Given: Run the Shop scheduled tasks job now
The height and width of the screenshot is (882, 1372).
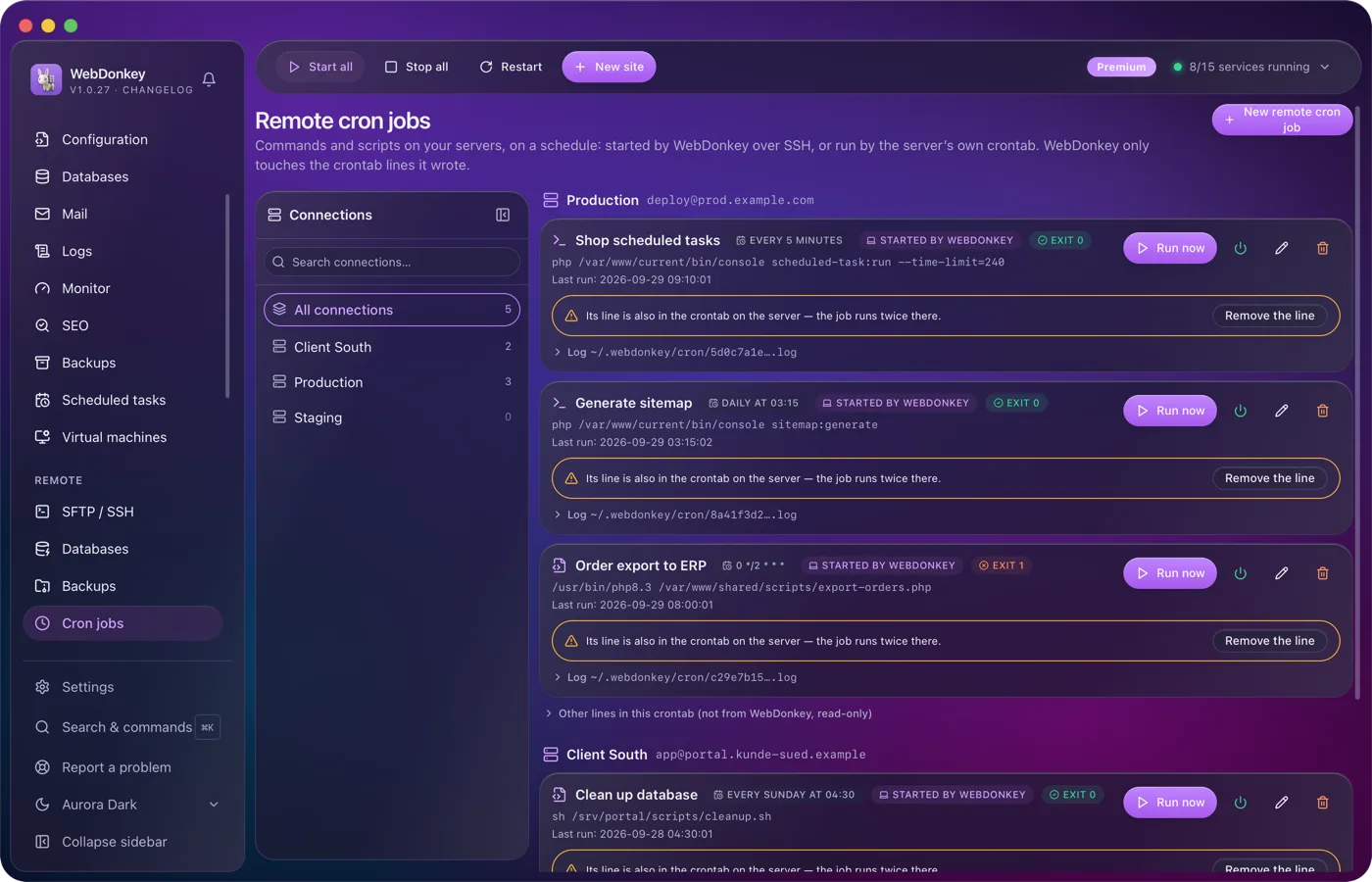Looking at the screenshot, I should 1170,248.
